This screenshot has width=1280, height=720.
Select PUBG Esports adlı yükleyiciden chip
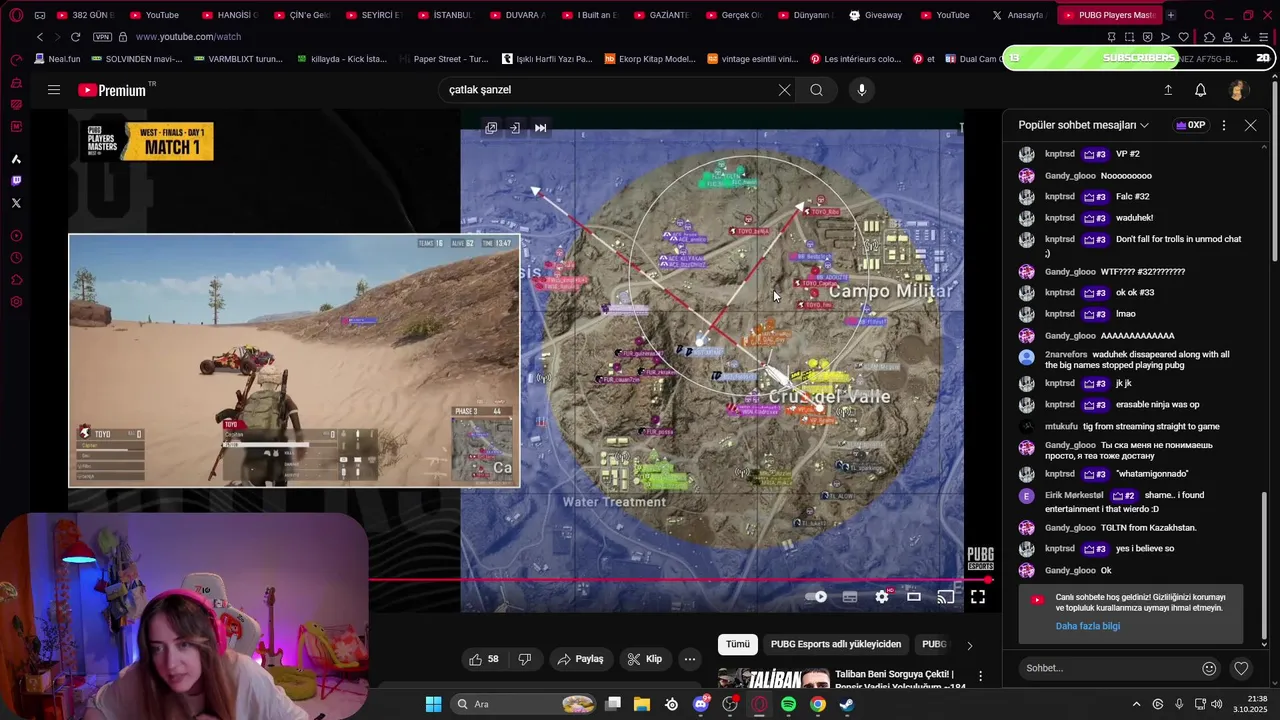click(836, 645)
